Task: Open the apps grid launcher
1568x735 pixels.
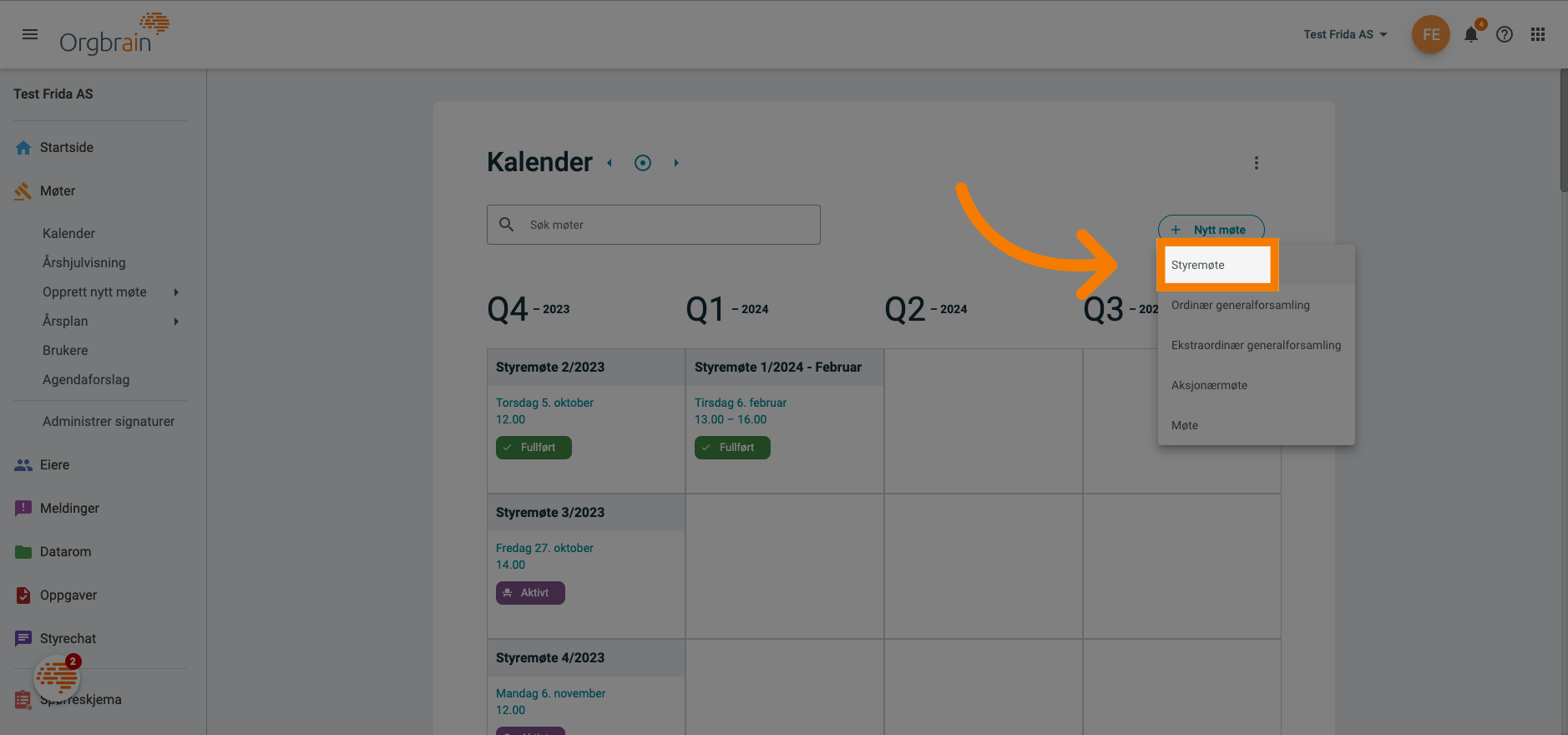Action: pos(1538,34)
